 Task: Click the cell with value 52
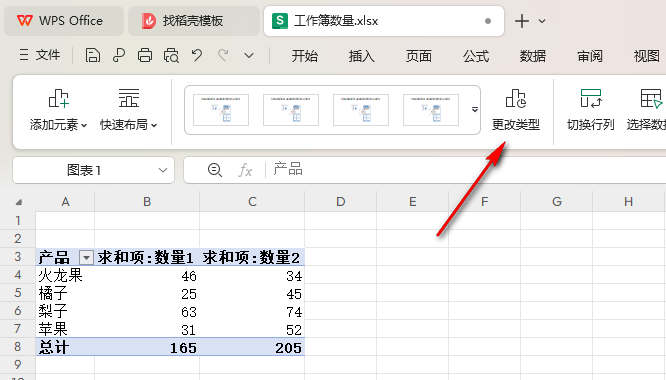(x=252, y=329)
